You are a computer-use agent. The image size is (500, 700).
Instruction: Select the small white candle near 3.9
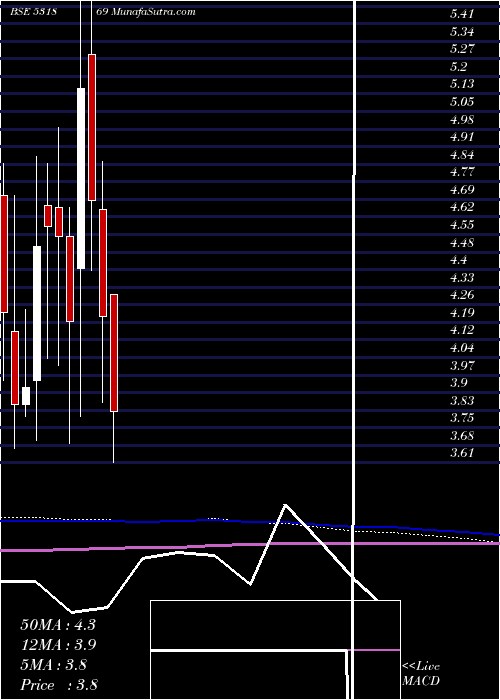tap(26, 396)
